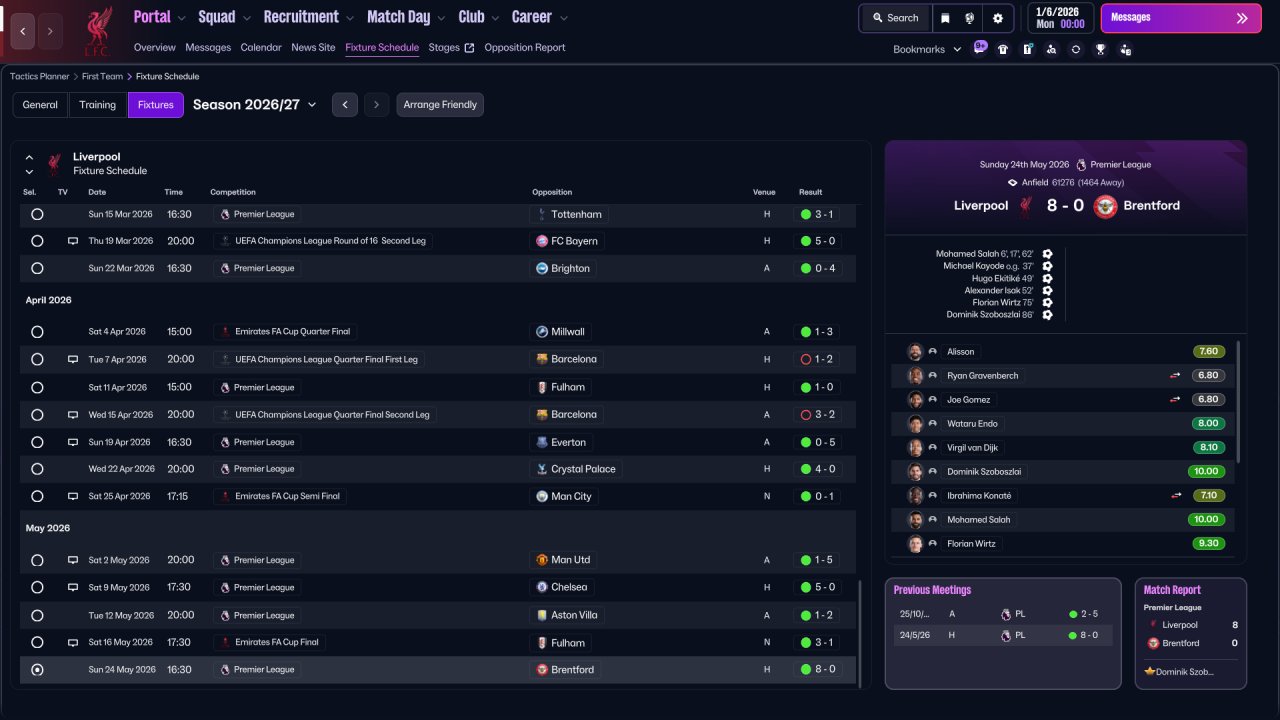Click the TV icon for the FC Bayern match

click(x=73, y=241)
